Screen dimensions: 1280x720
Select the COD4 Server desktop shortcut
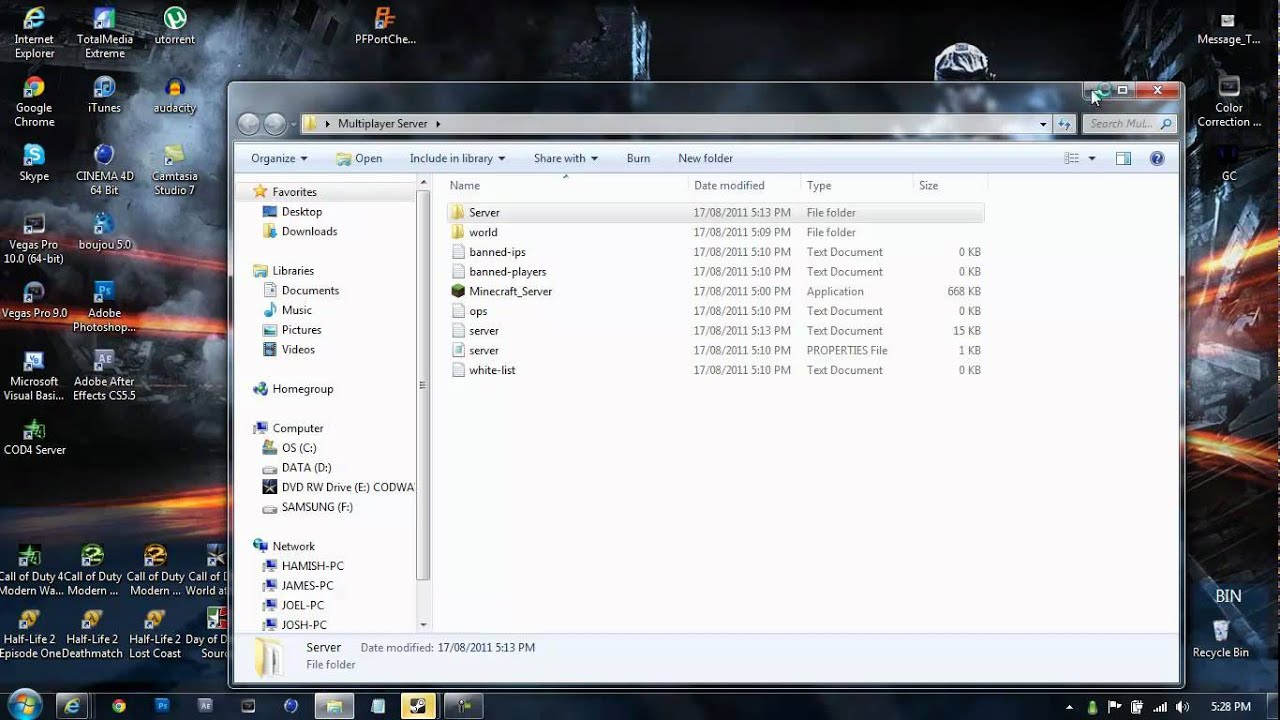point(34,436)
